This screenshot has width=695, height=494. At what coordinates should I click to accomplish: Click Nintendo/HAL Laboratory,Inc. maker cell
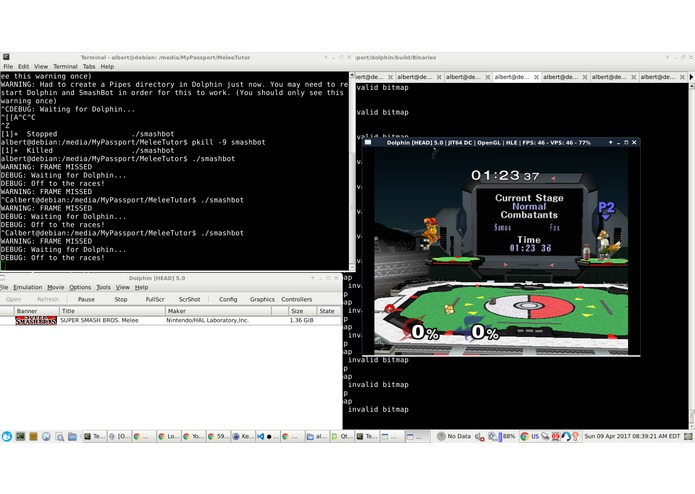[207, 320]
